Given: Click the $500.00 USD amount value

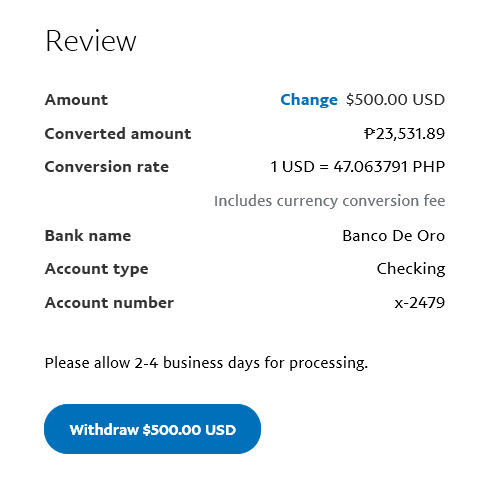Looking at the screenshot, I should point(395,100).
